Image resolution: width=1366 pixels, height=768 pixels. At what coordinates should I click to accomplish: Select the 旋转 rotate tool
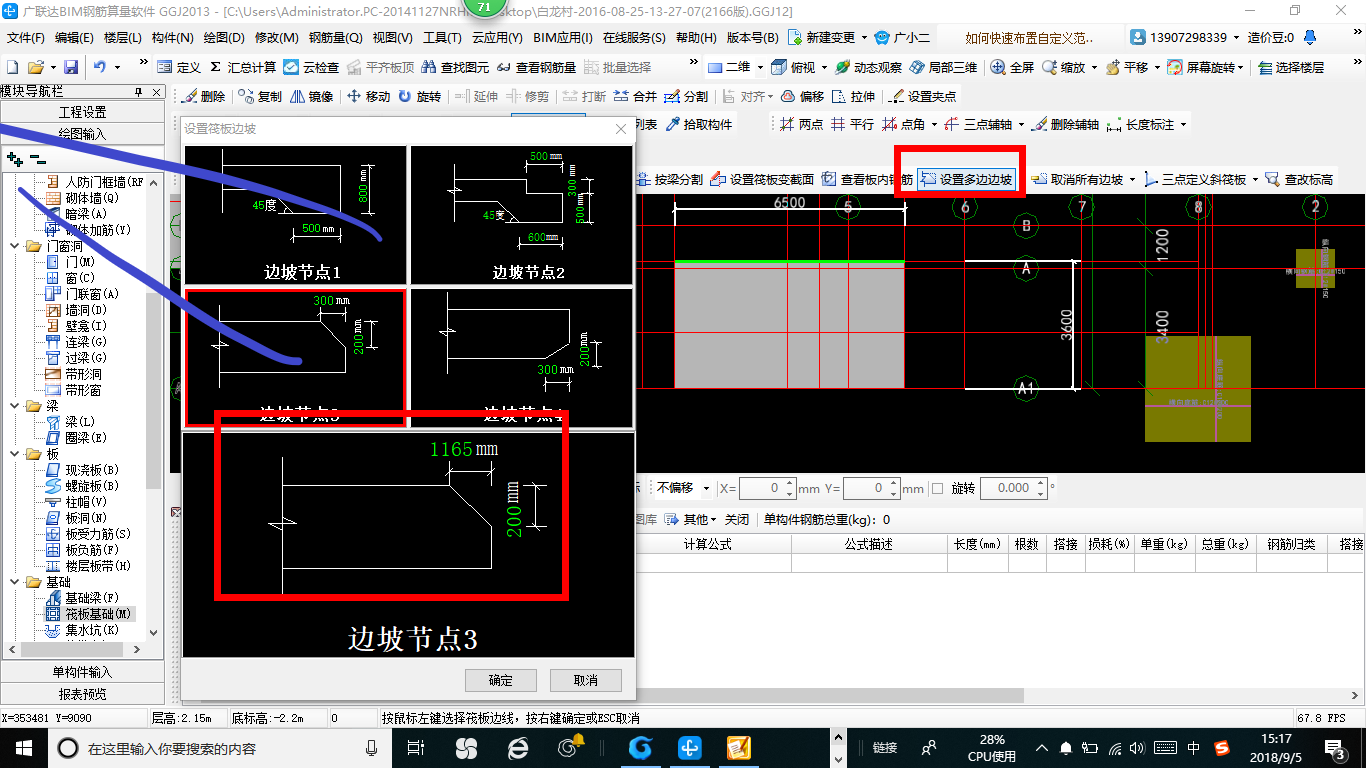coord(419,97)
